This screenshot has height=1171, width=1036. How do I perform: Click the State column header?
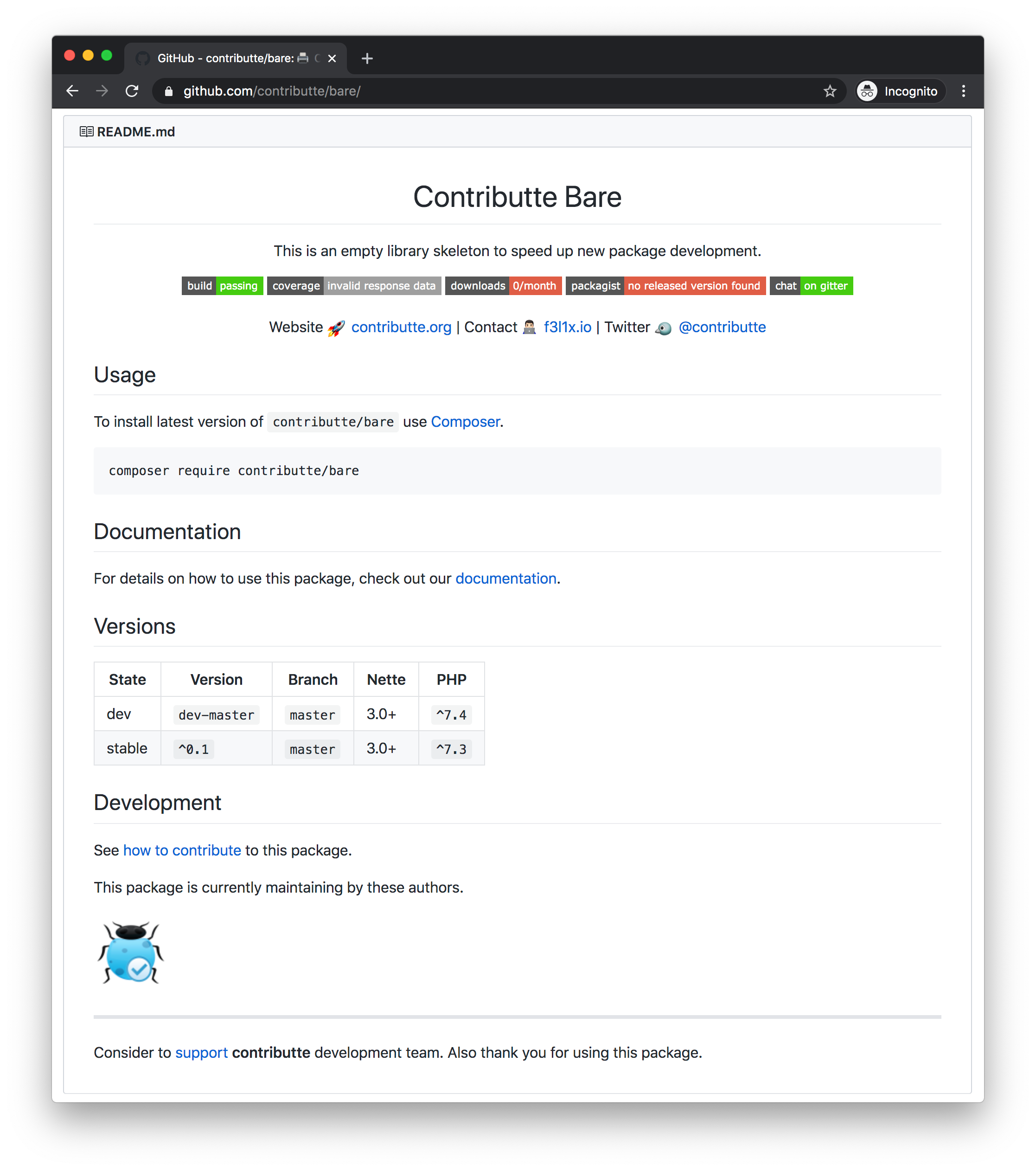127,680
